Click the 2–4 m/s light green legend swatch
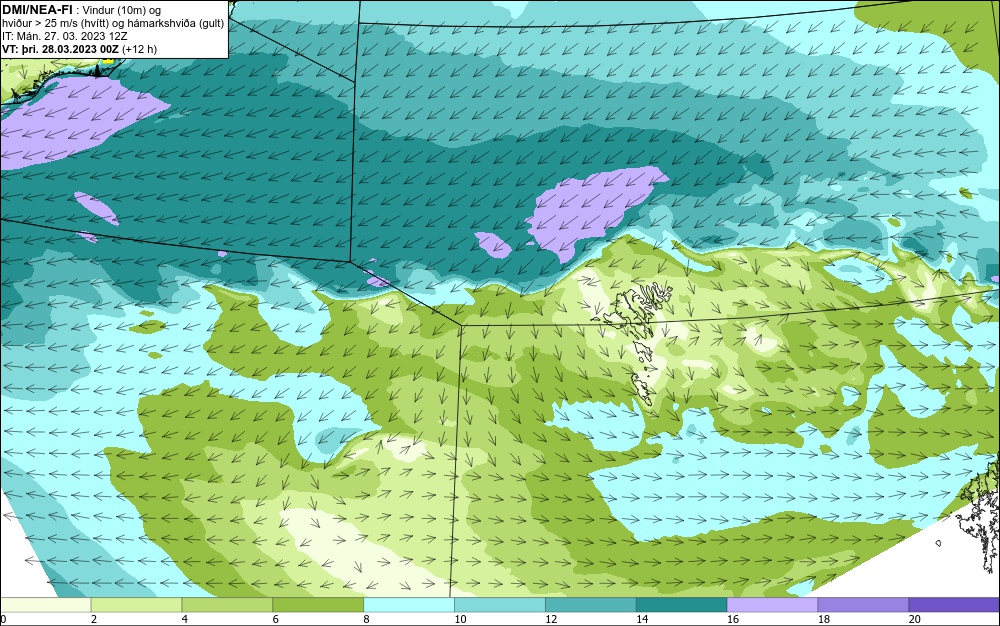The width and height of the screenshot is (1000, 626). 136,604
